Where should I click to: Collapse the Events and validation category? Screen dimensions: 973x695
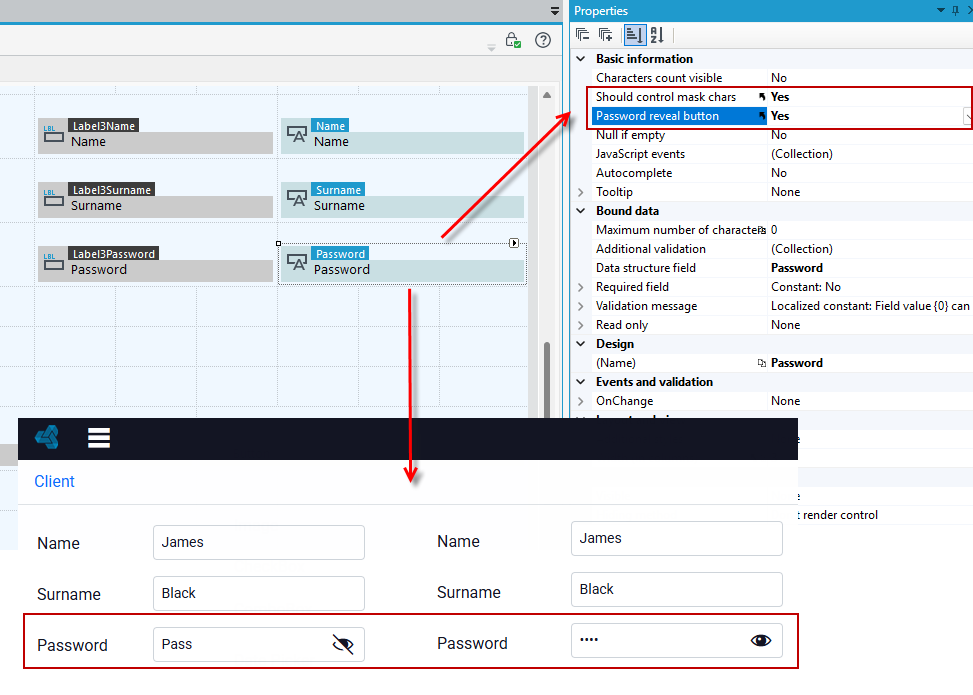pyautogui.click(x=581, y=382)
